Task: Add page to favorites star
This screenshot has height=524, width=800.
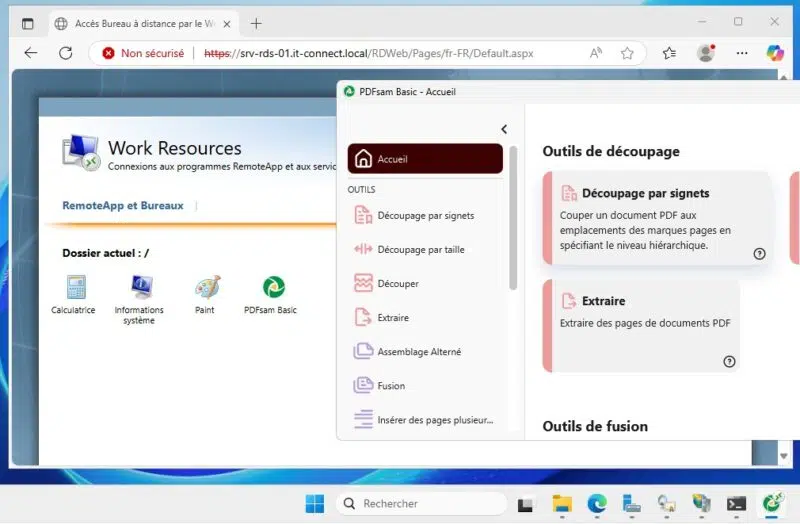Action: (627, 53)
